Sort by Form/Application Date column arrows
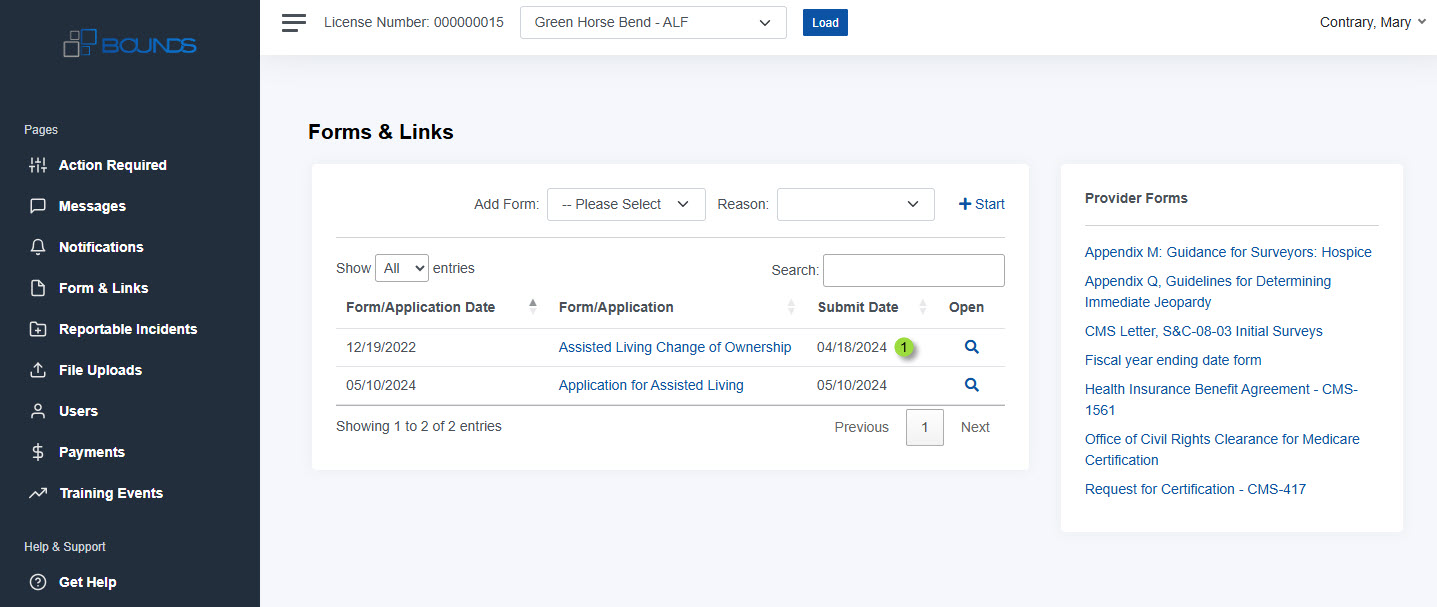The width and height of the screenshot is (1437, 607). 532,307
